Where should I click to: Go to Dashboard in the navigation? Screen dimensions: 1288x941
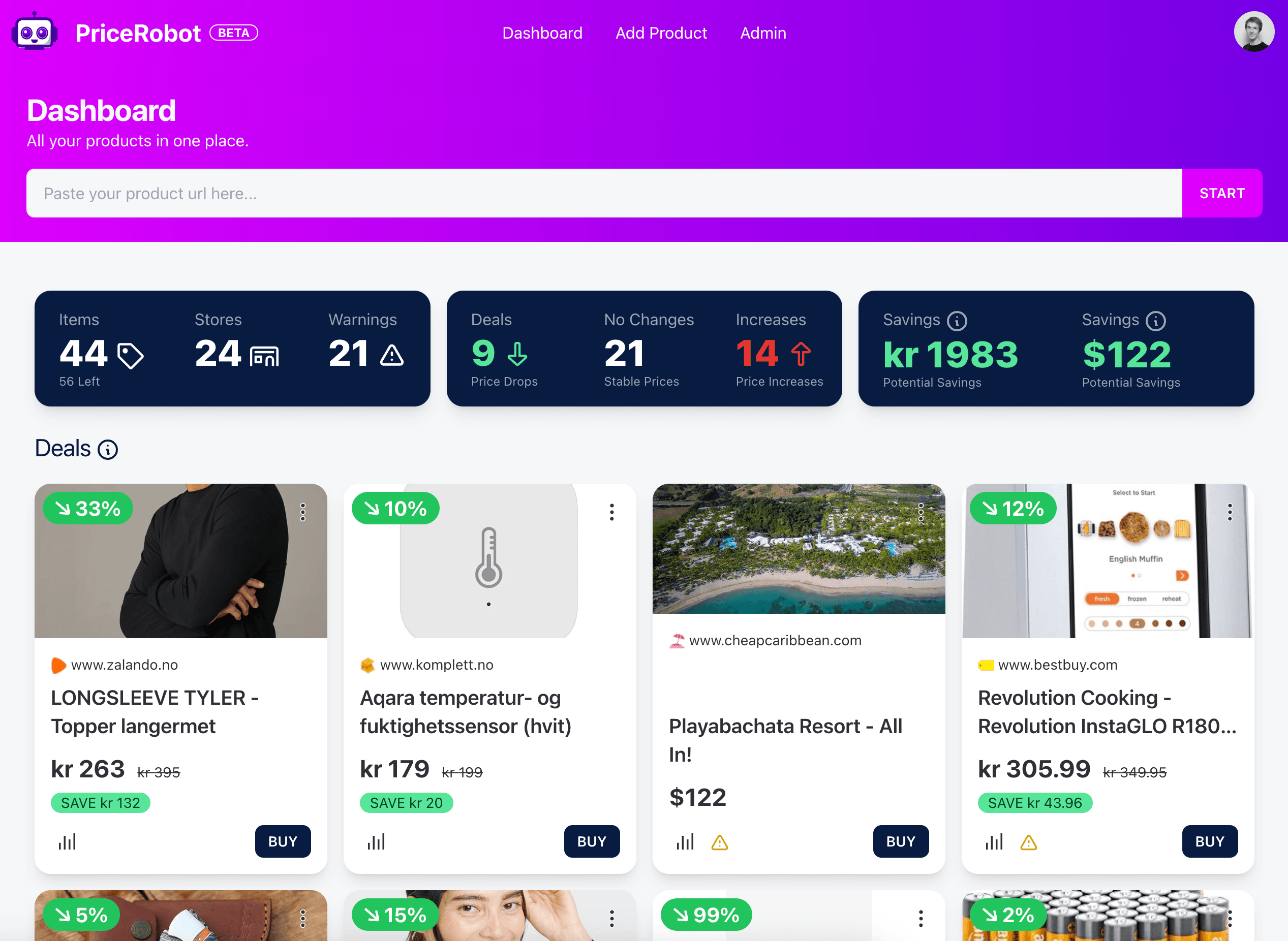542,33
